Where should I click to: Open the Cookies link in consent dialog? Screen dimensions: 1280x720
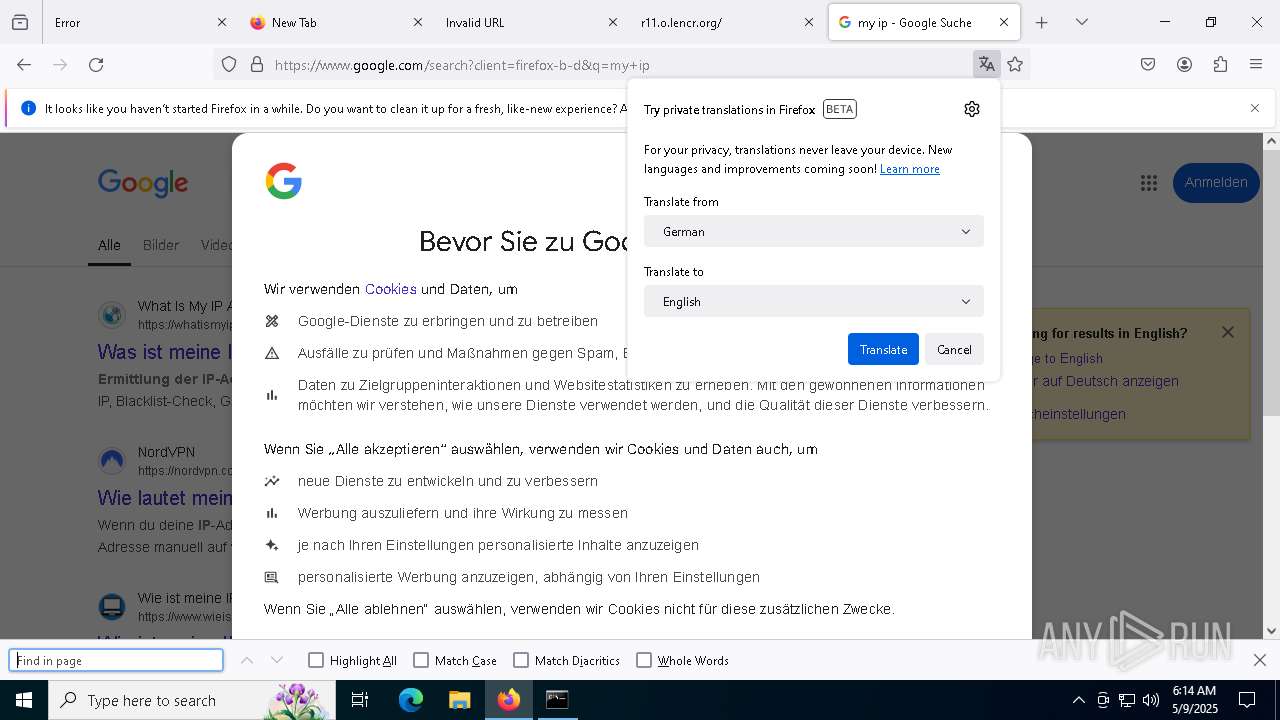[391, 289]
